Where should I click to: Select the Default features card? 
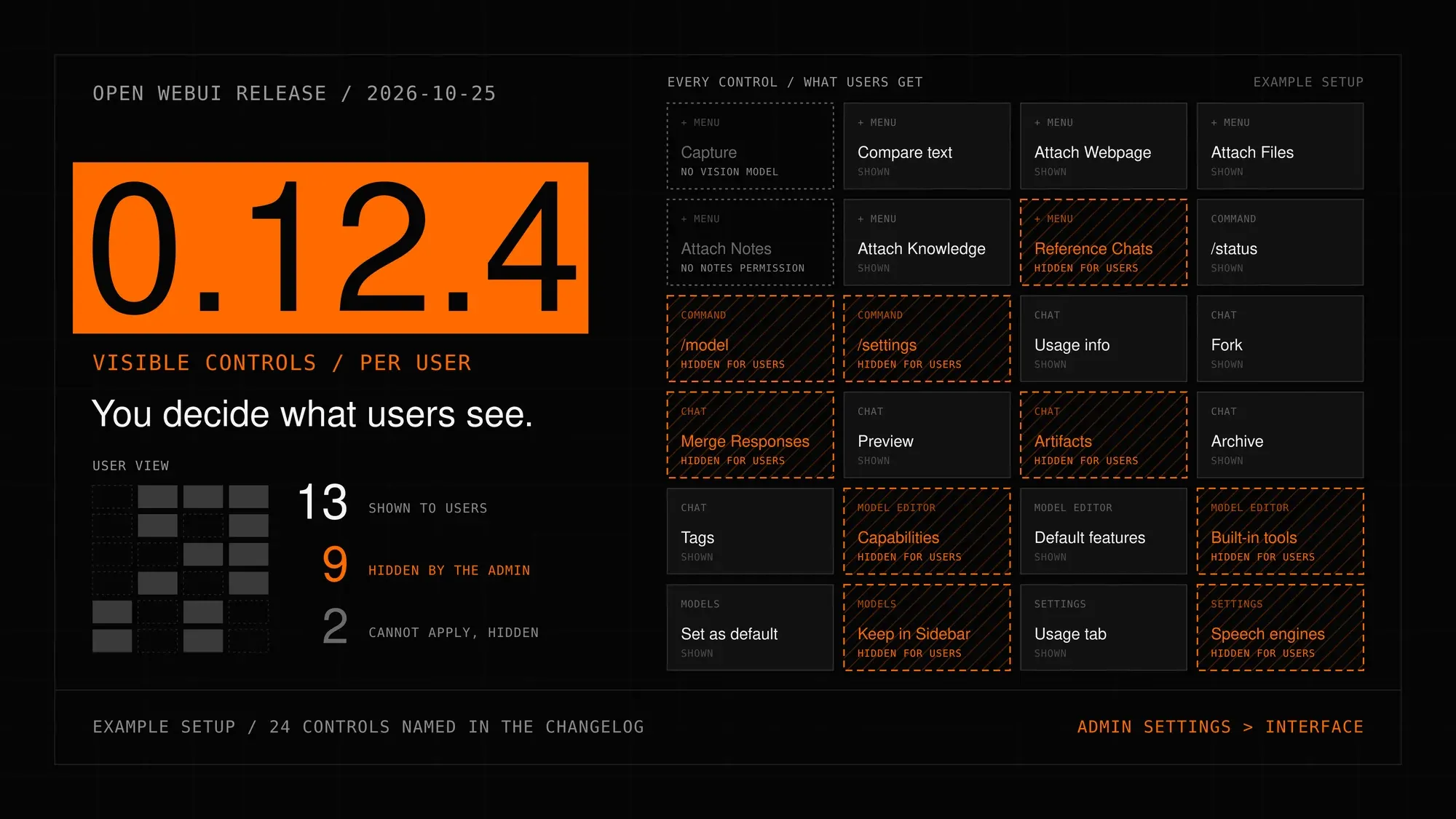[x=1104, y=531]
